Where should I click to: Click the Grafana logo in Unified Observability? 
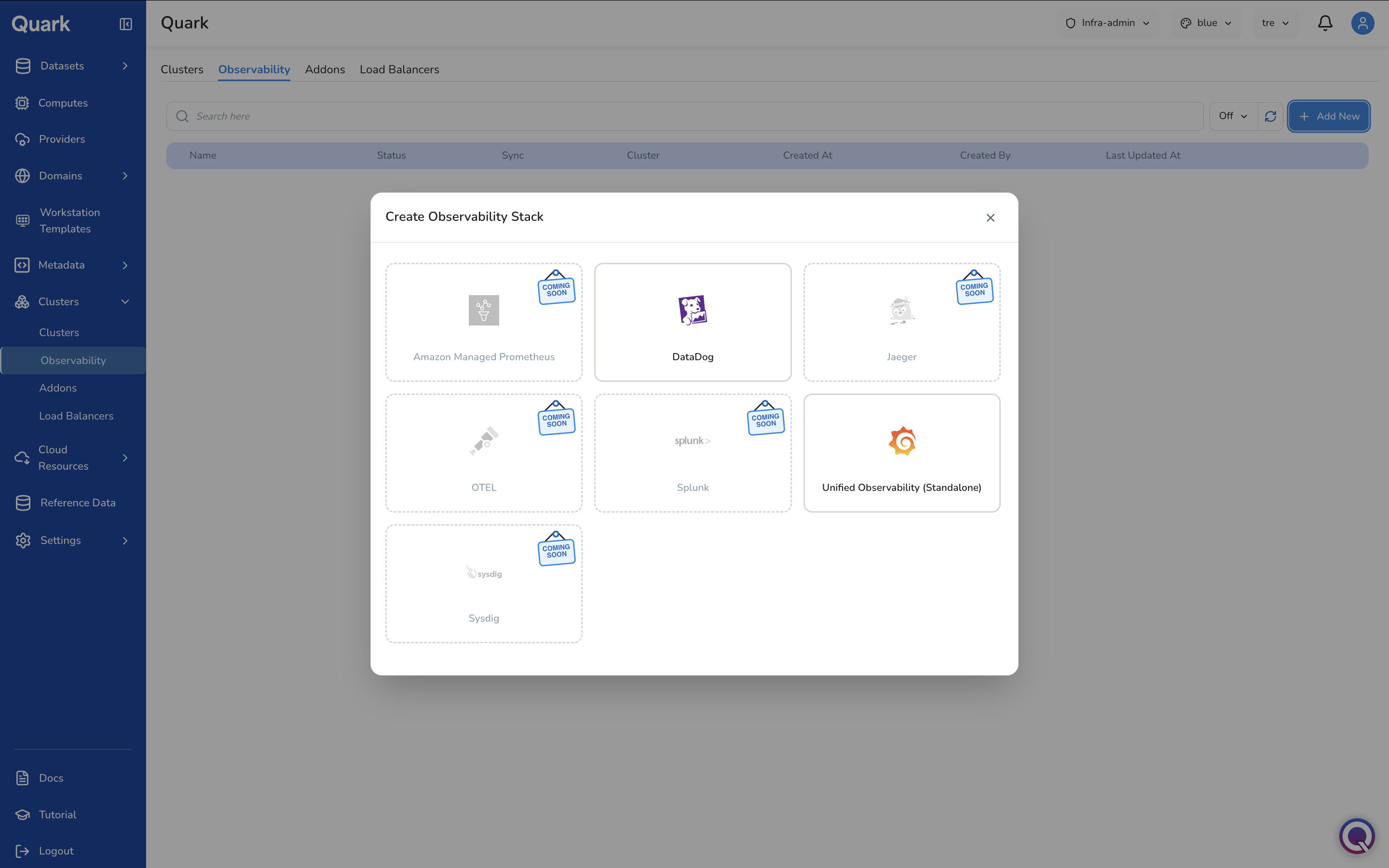pos(902,441)
